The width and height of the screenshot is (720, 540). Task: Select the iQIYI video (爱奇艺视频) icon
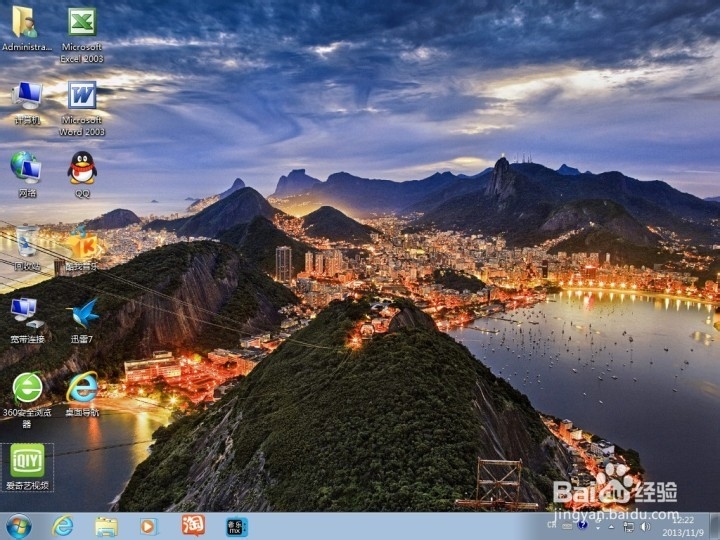[27, 467]
